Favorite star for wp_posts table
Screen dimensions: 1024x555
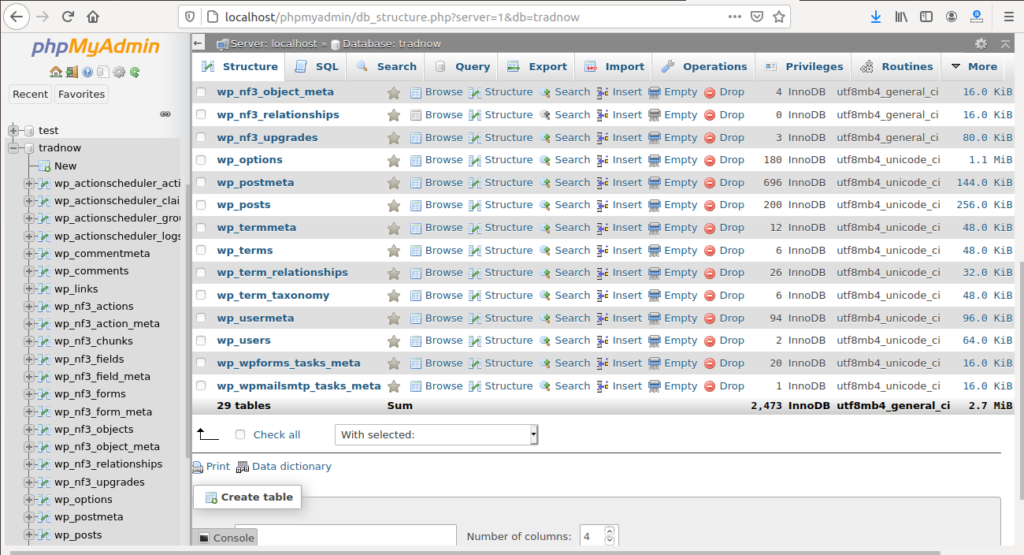click(394, 206)
